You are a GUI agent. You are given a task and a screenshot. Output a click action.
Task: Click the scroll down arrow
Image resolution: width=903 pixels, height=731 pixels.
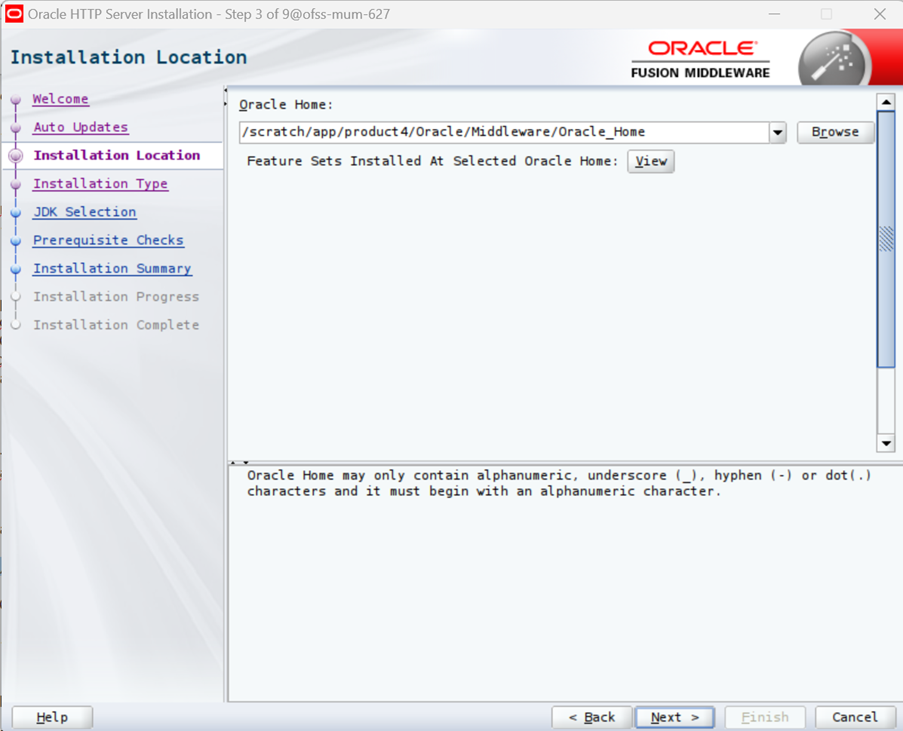(x=886, y=443)
